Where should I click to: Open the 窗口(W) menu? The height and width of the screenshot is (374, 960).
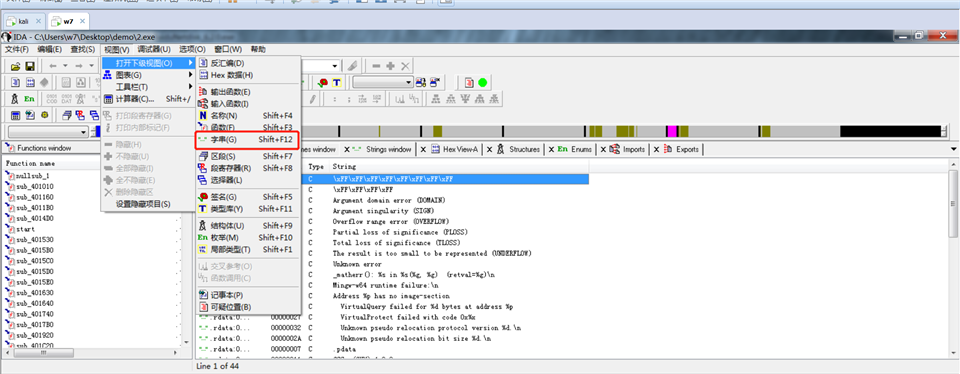pos(228,49)
